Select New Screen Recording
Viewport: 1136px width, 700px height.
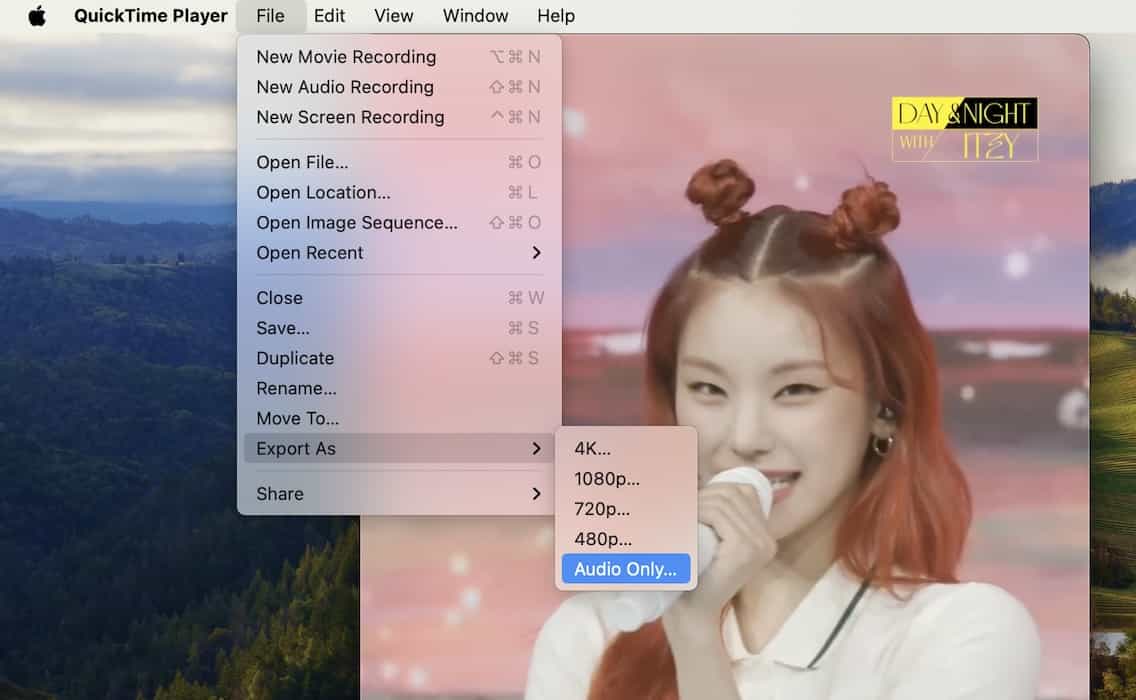[350, 117]
